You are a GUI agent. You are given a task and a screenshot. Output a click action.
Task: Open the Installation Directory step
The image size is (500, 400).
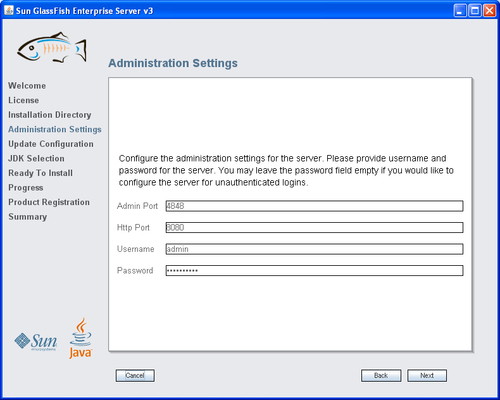tap(50, 115)
